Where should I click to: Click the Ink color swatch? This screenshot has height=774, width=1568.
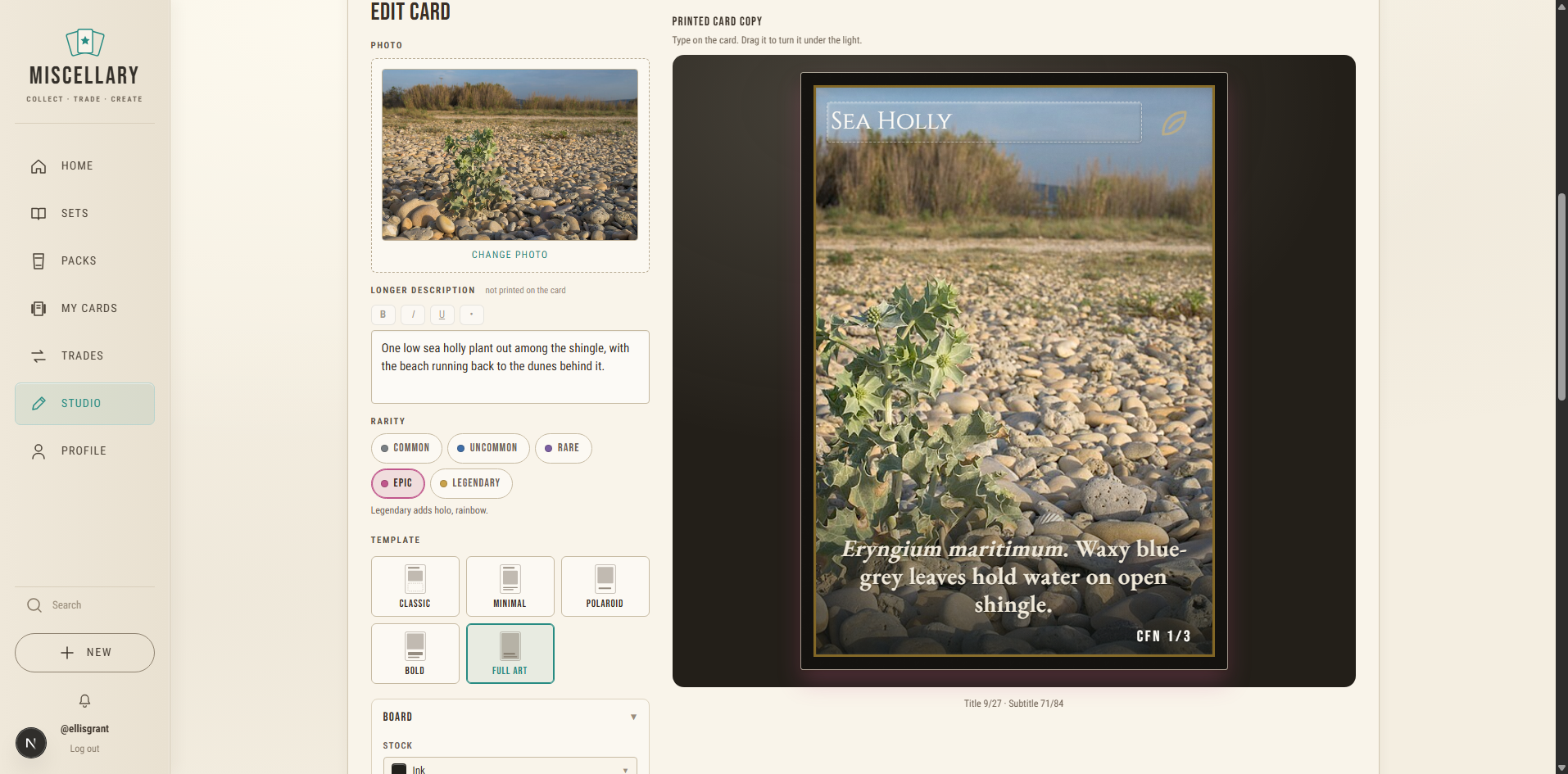tap(399, 770)
